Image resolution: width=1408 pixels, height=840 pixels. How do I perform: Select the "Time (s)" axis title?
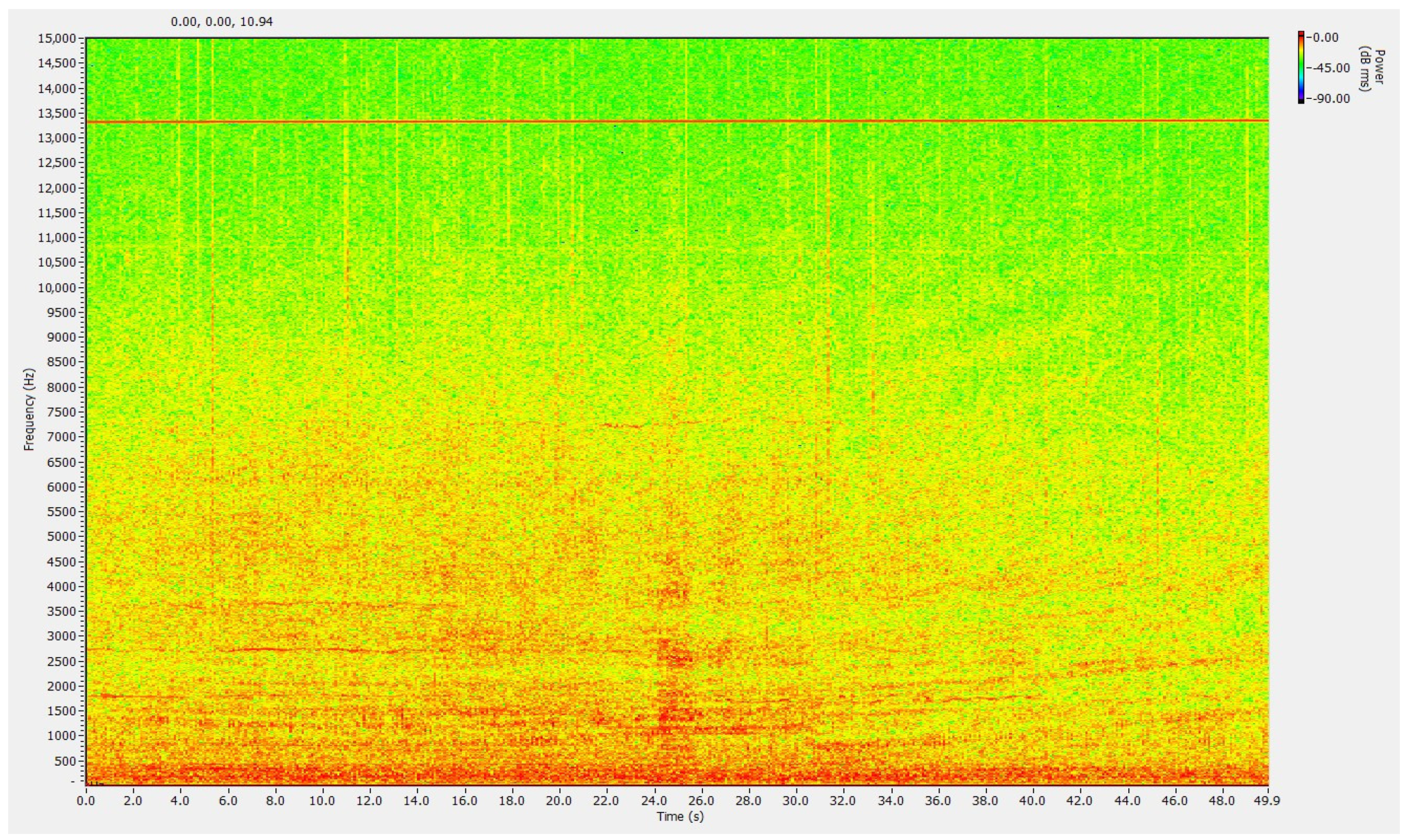point(680,816)
